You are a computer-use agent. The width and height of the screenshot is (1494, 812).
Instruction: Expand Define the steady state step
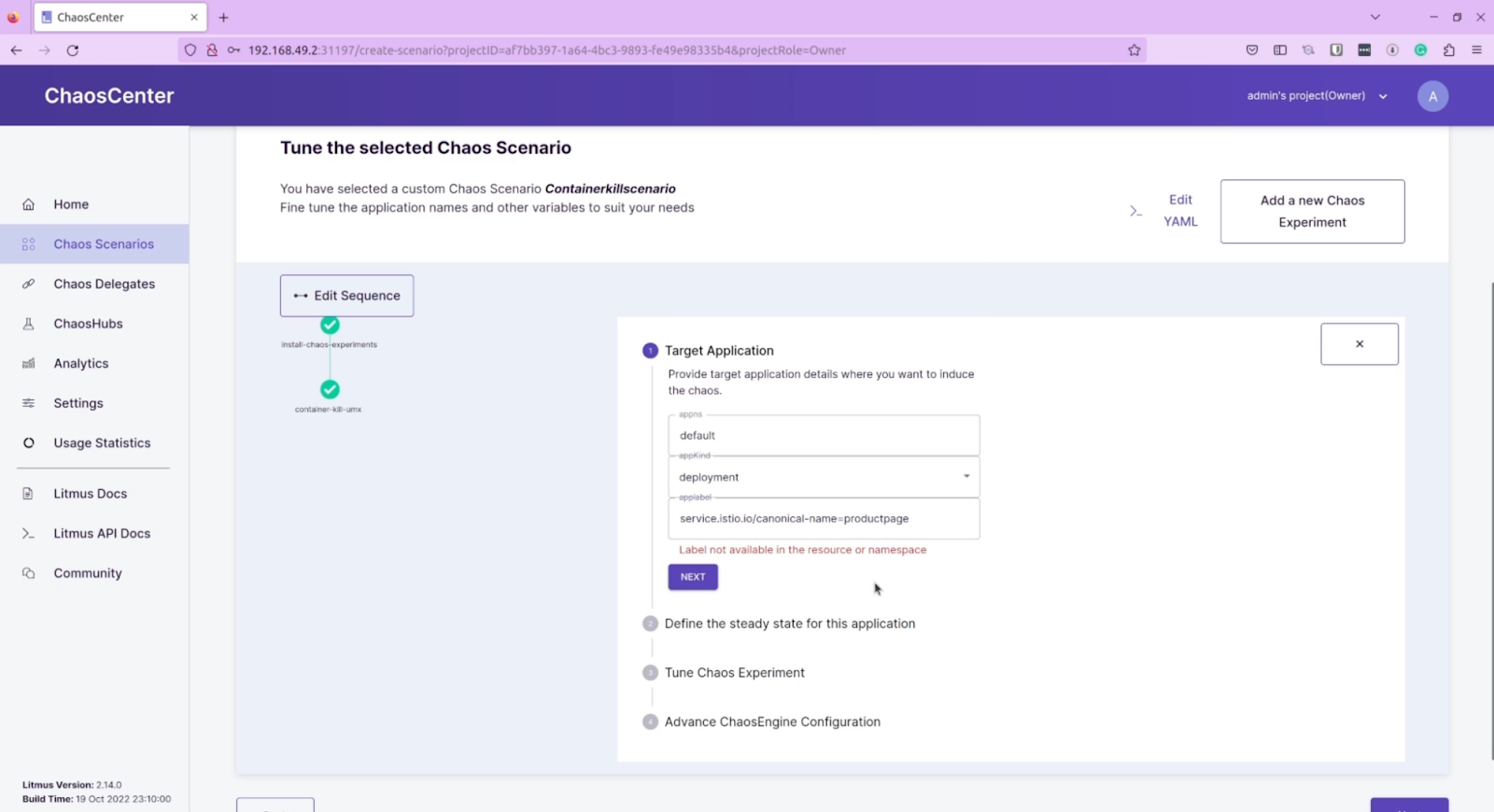click(x=790, y=623)
